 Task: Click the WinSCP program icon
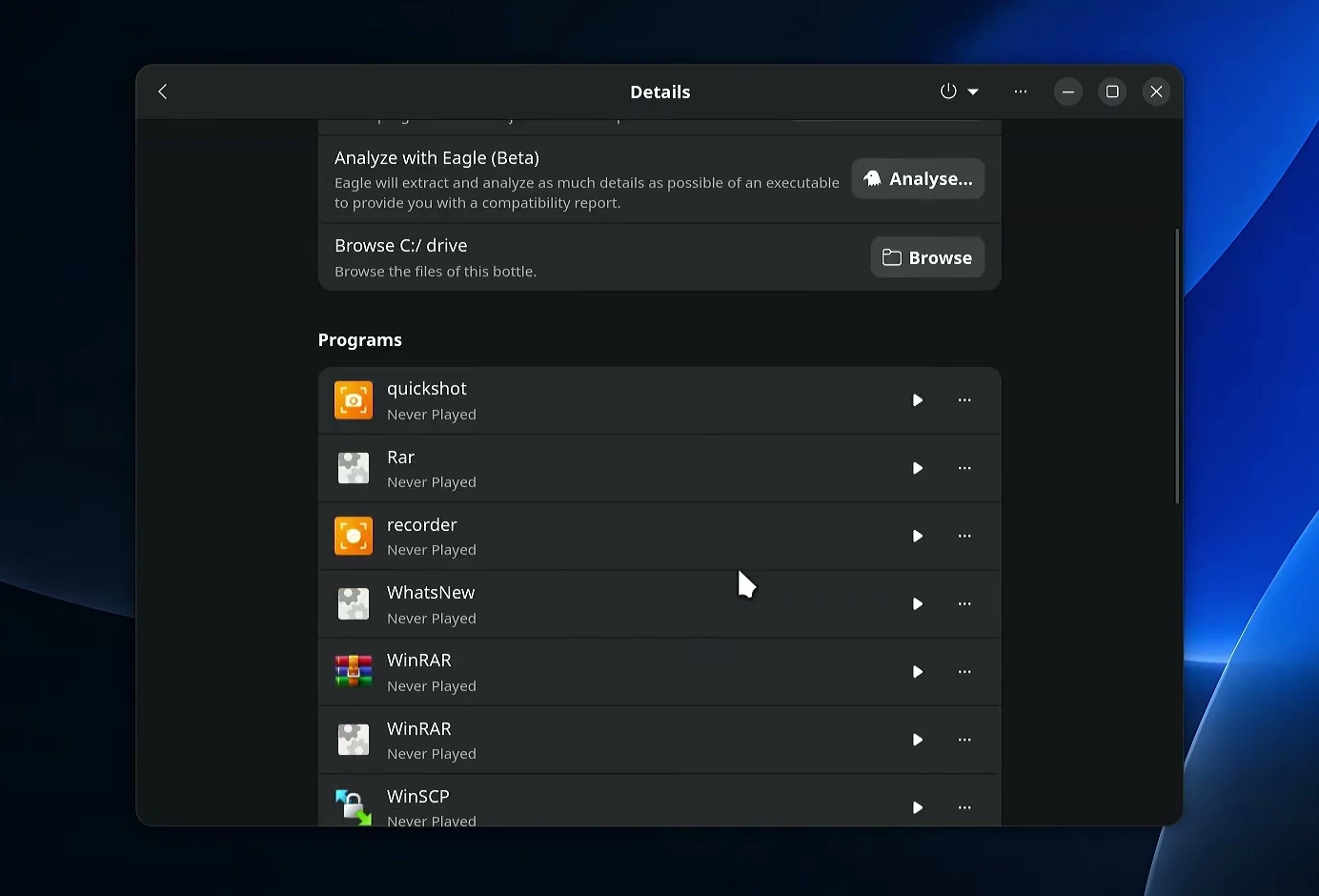(x=354, y=806)
